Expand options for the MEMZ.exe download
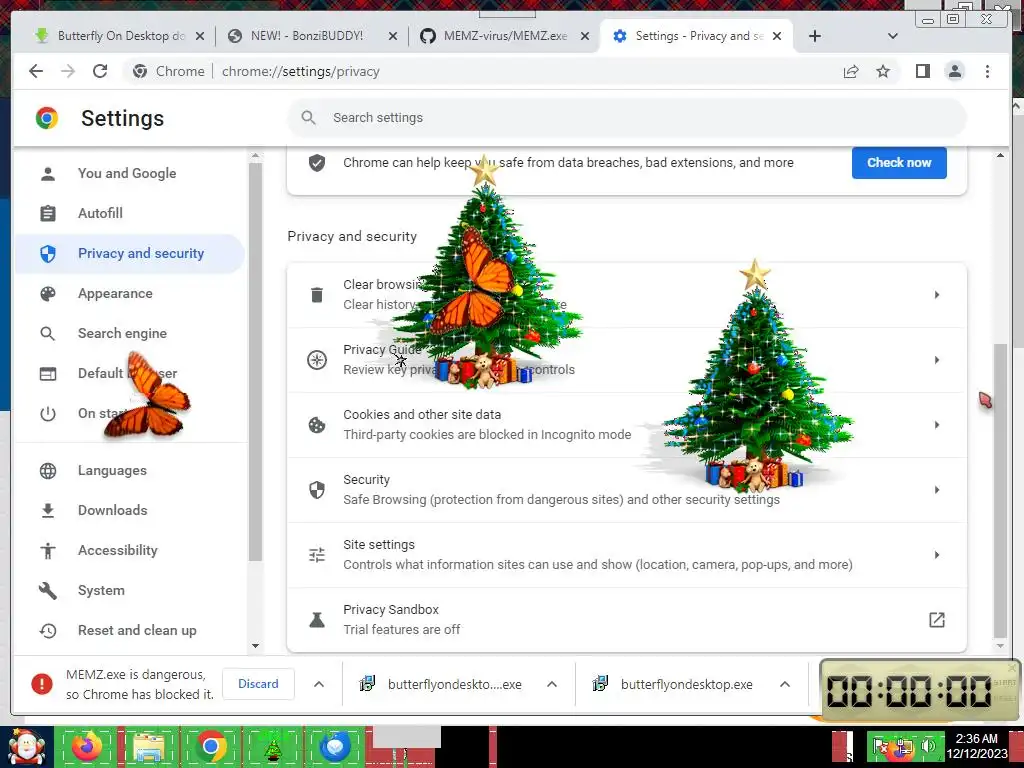 click(x=319, y=684)
